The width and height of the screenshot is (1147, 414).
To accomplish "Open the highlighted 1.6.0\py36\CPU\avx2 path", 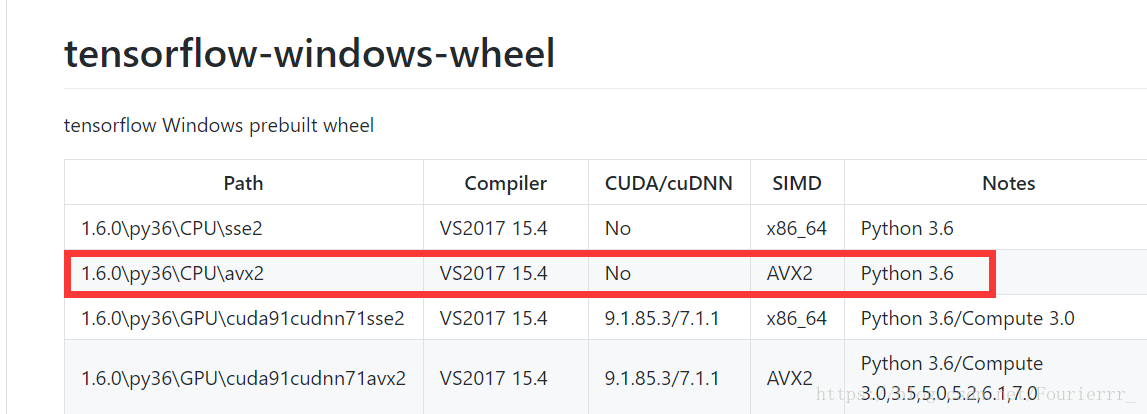I will pyautogui.click(x=173, y=274).
